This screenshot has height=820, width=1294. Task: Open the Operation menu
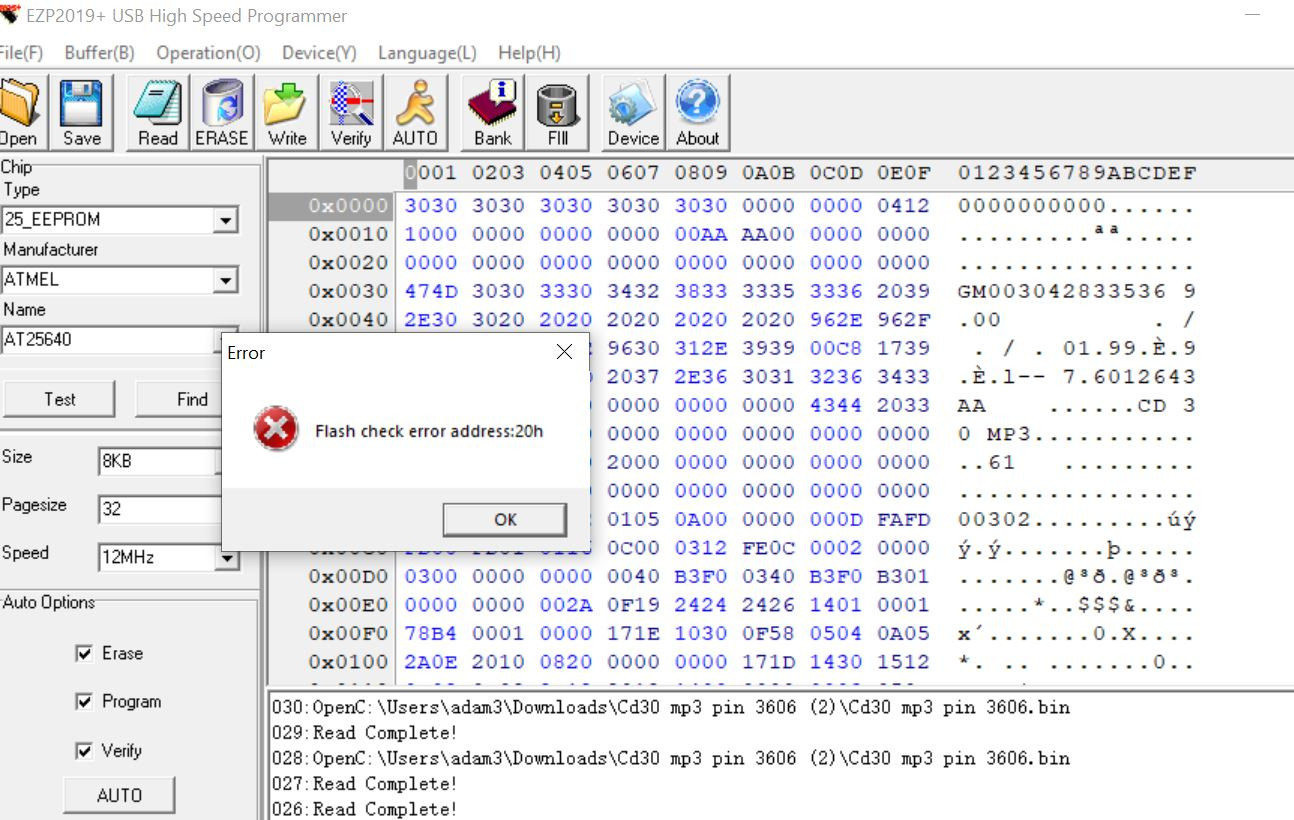[207, 52]
